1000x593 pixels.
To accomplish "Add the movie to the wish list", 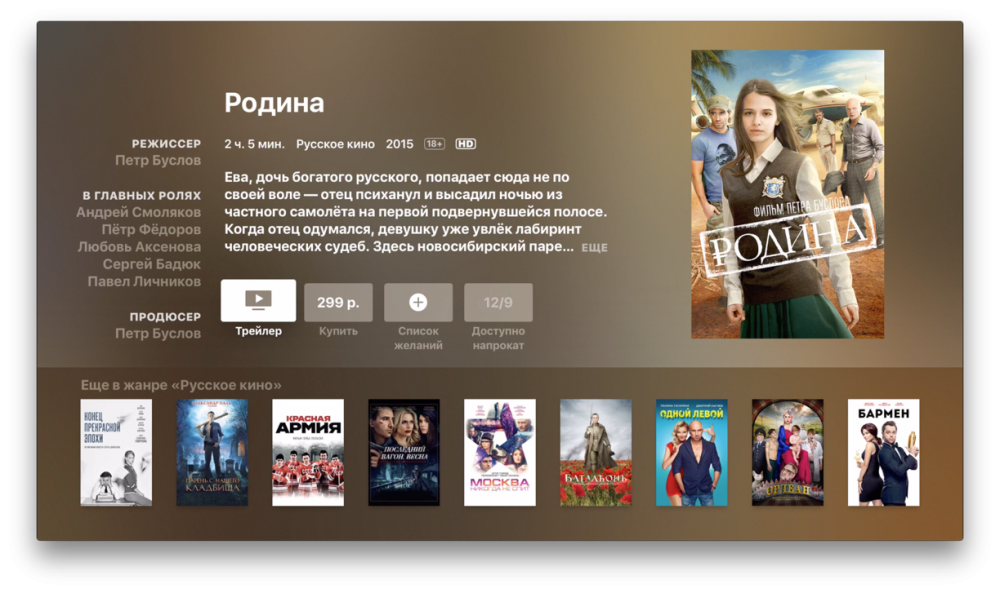I will tap(418, 302).
